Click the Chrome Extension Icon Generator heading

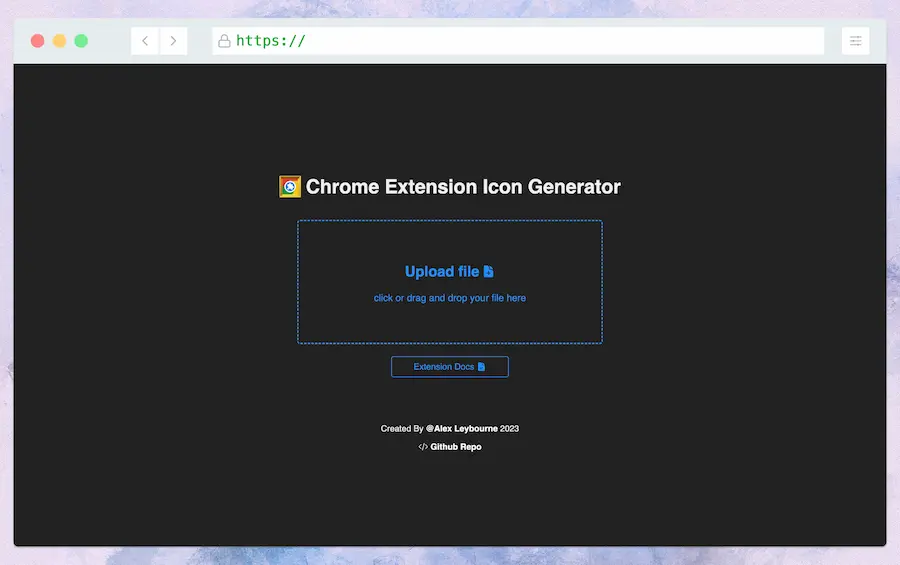(463, 187)
